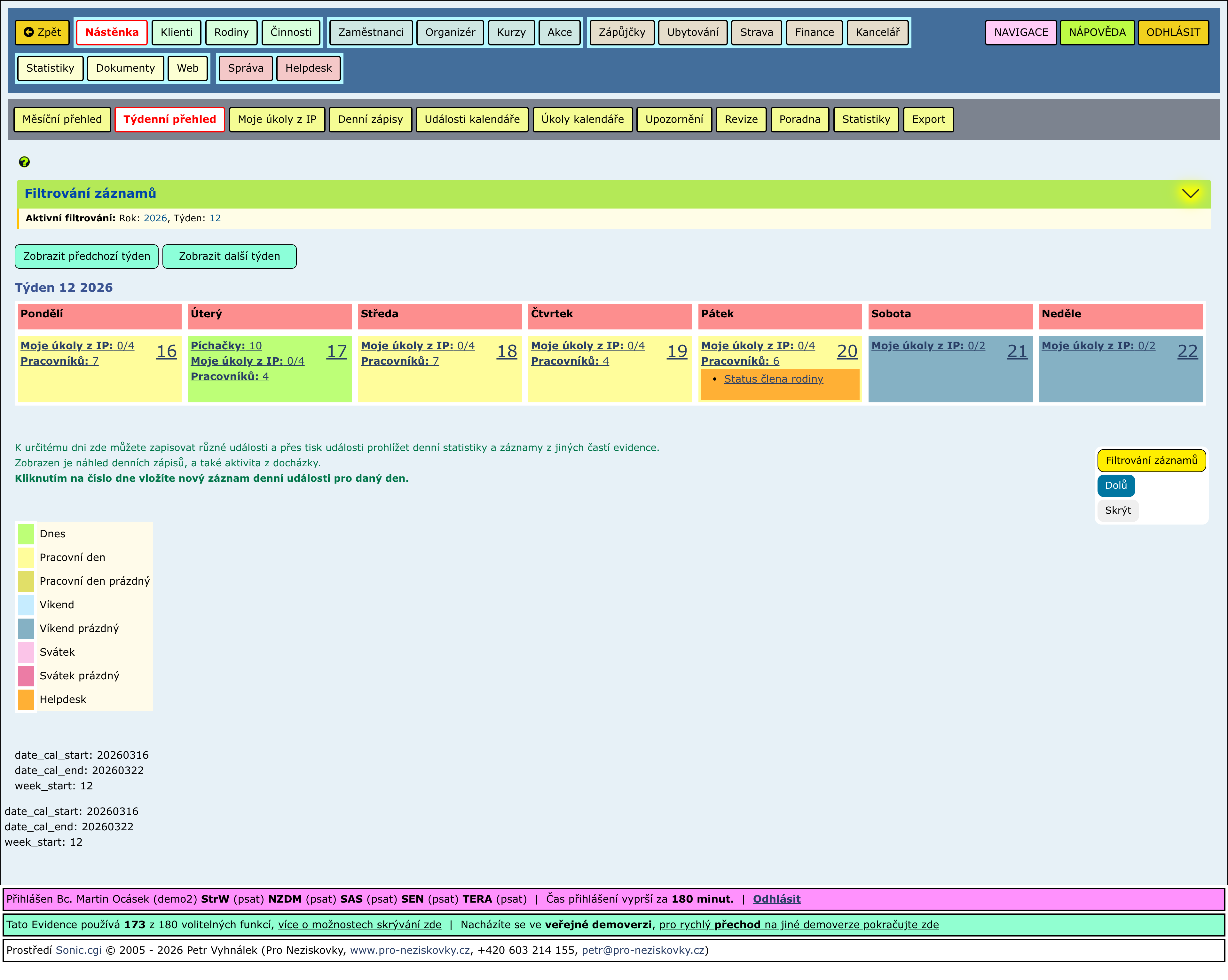The image size is (1228, 980).
Task: Click the orange Helpdesk legend swatch
Action: 26,699
